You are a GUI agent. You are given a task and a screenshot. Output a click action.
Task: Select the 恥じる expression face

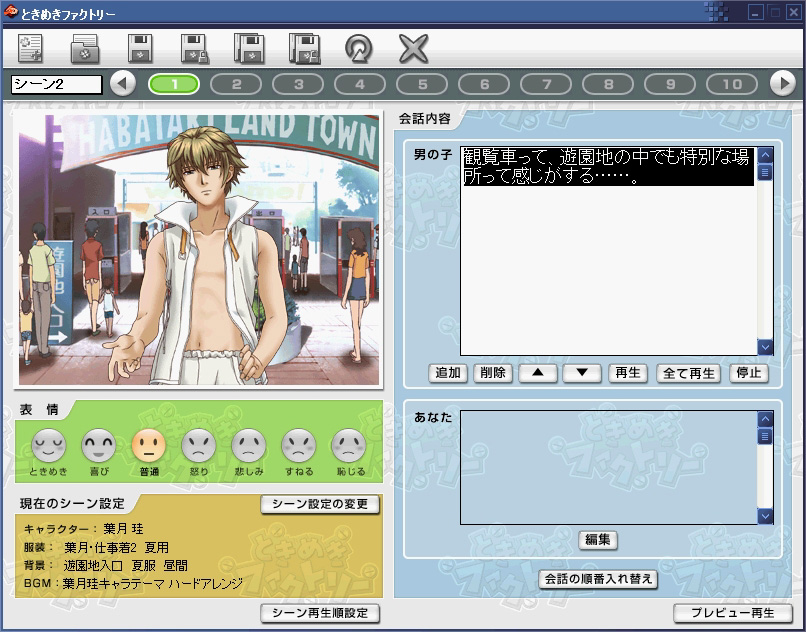[x=350, y=446]
